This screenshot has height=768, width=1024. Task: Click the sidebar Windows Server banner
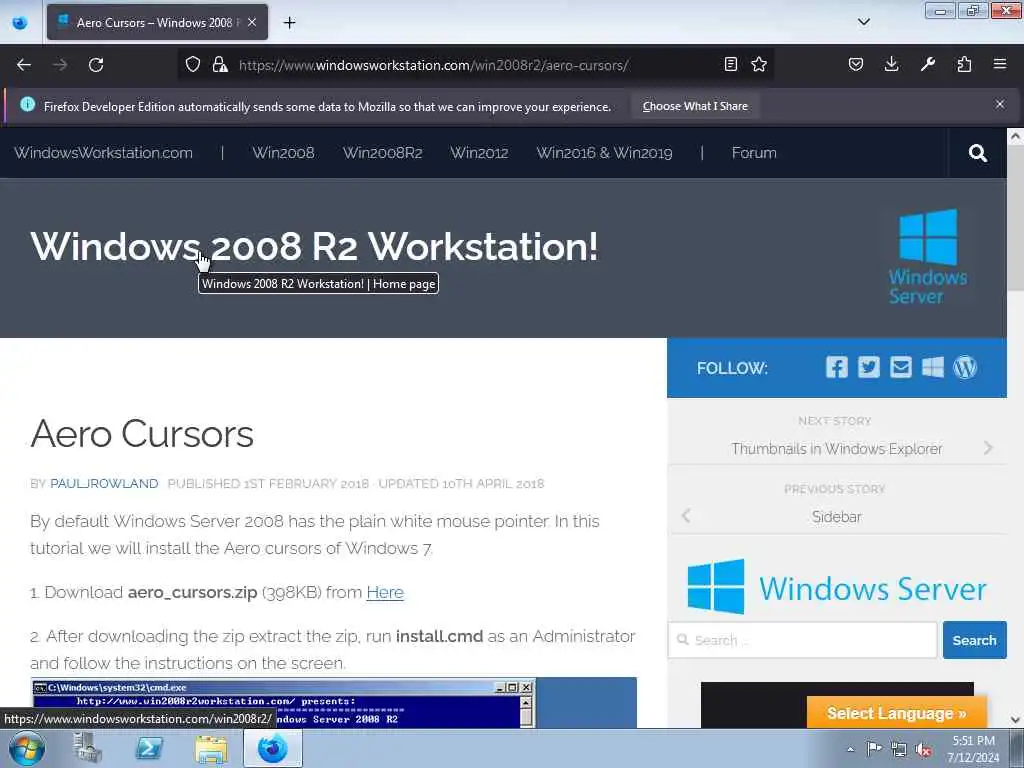coord(837,587)
